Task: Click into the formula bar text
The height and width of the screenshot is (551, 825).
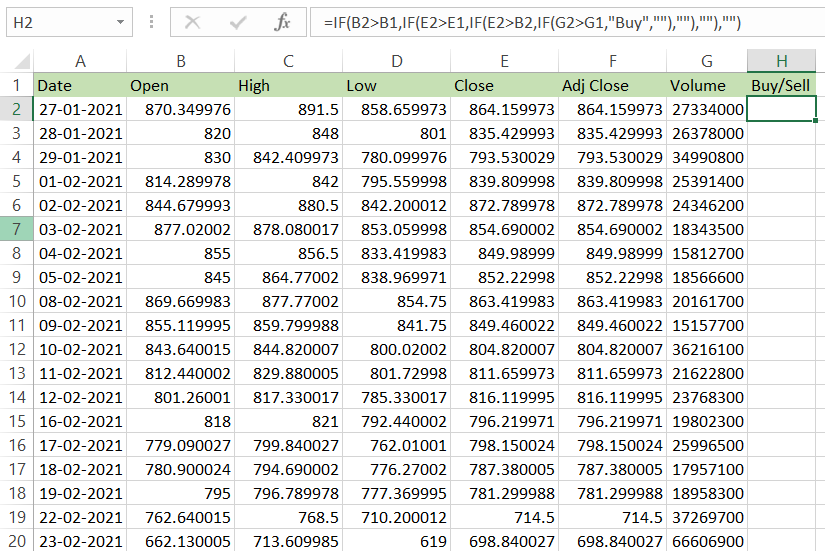Action: pyautogui.click(x=560, y=22)
